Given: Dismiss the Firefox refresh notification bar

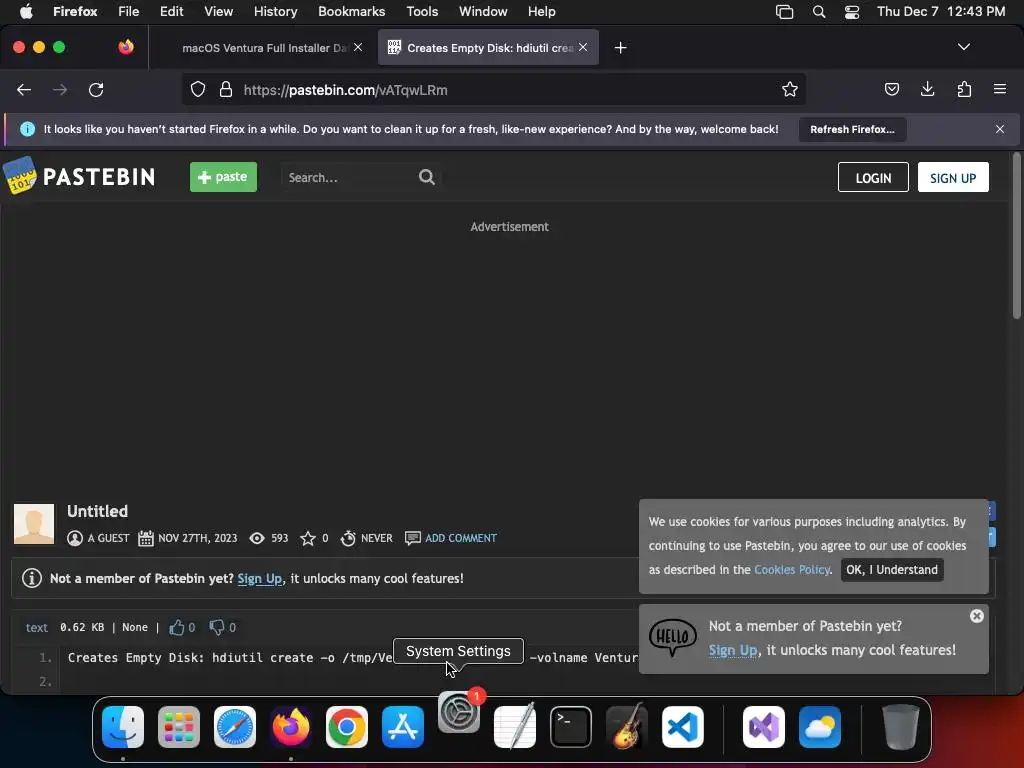Looking at the screenshot, I should (x=1000, y=129).
